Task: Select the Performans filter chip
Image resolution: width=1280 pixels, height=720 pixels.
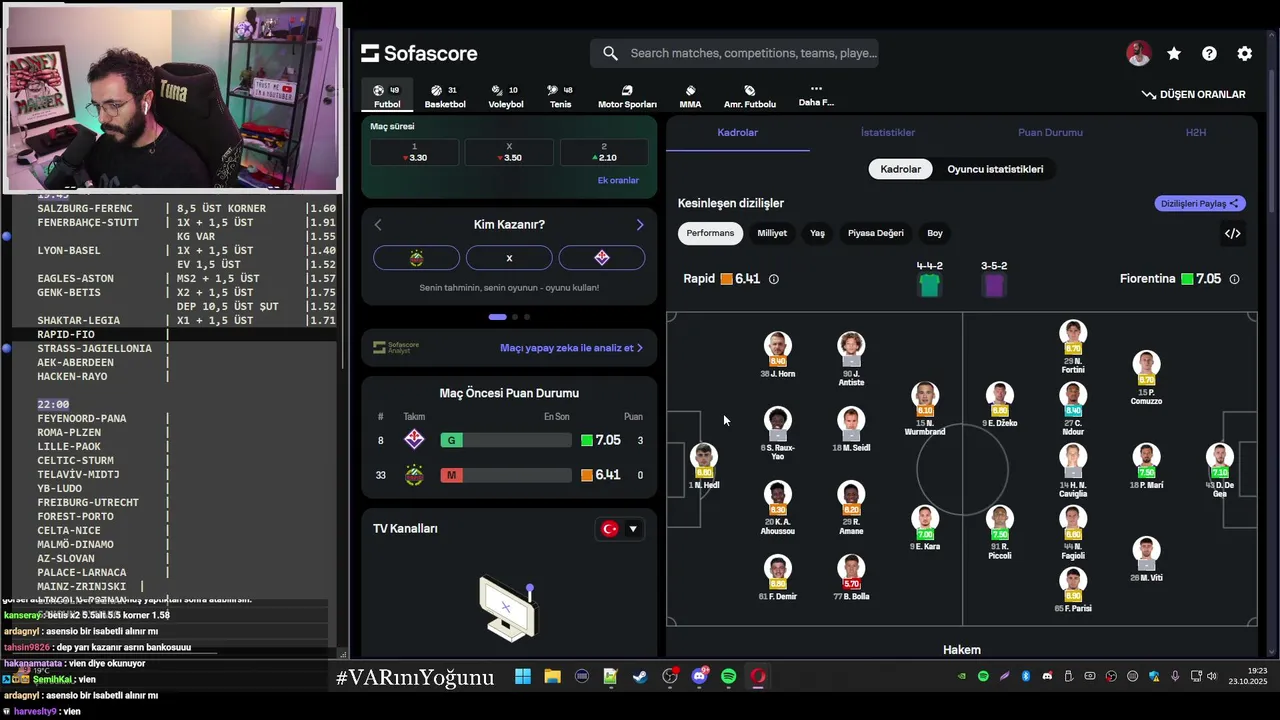Action: click(x=710, y=233)
